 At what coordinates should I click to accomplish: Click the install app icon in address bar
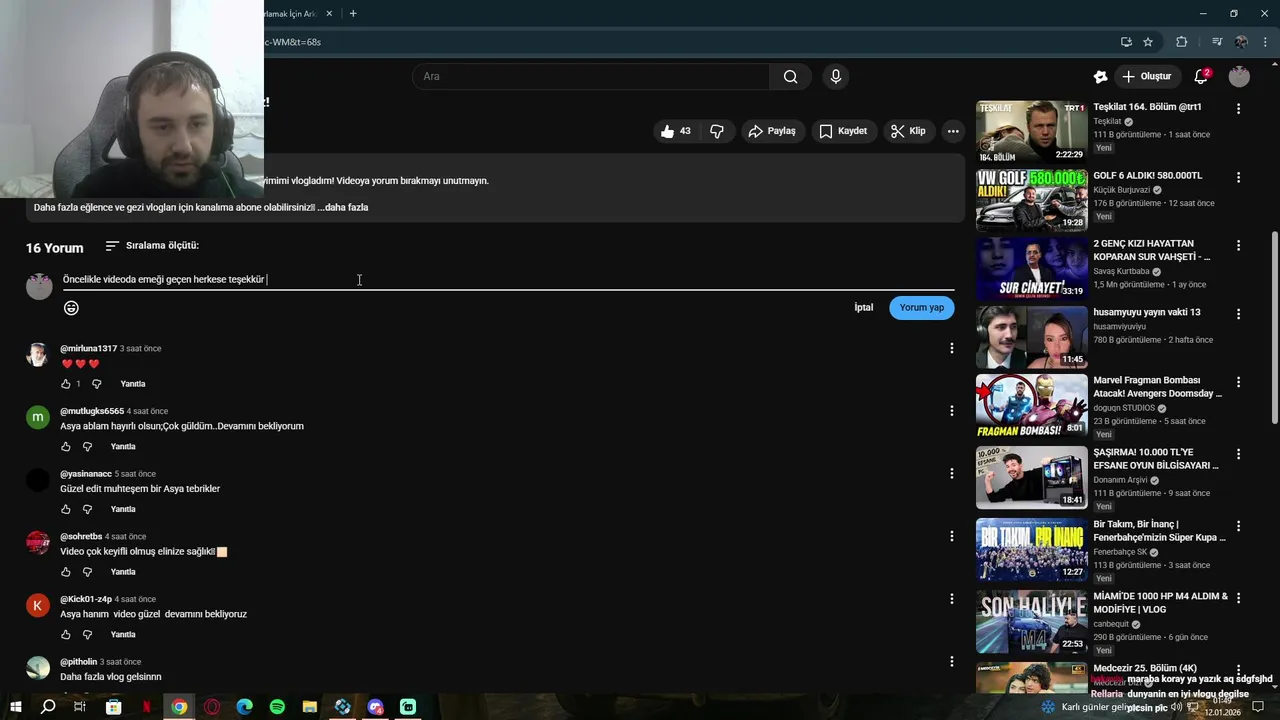pos(1126,42)
